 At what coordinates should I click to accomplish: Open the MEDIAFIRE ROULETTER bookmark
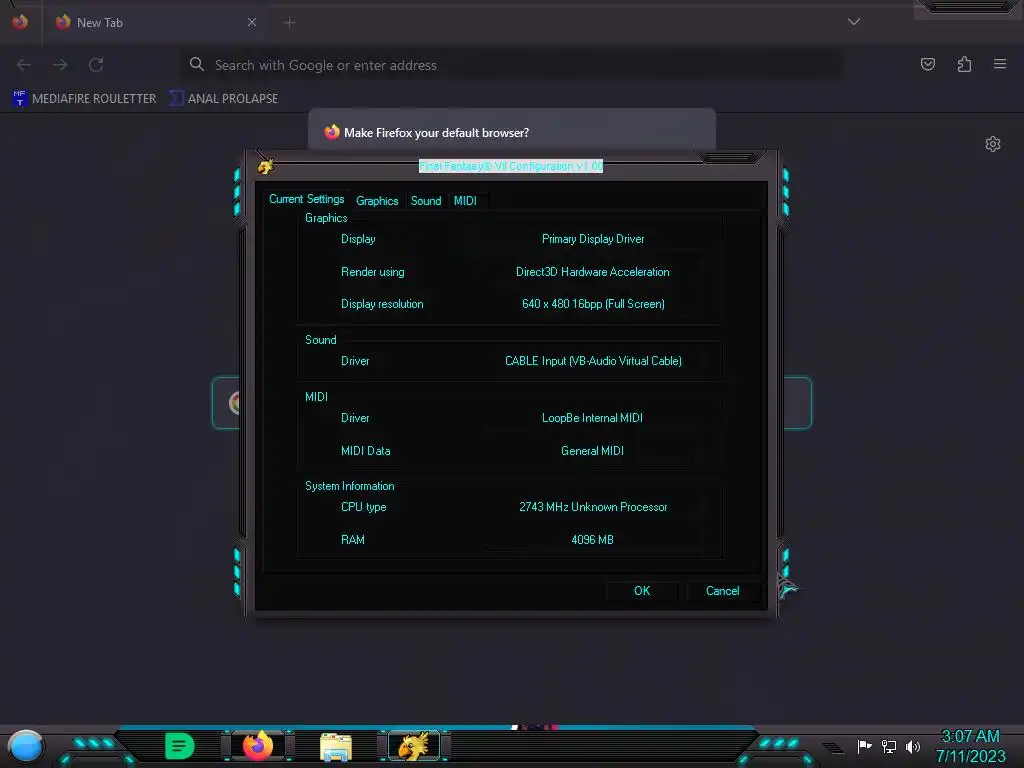[x=84, y=99]
